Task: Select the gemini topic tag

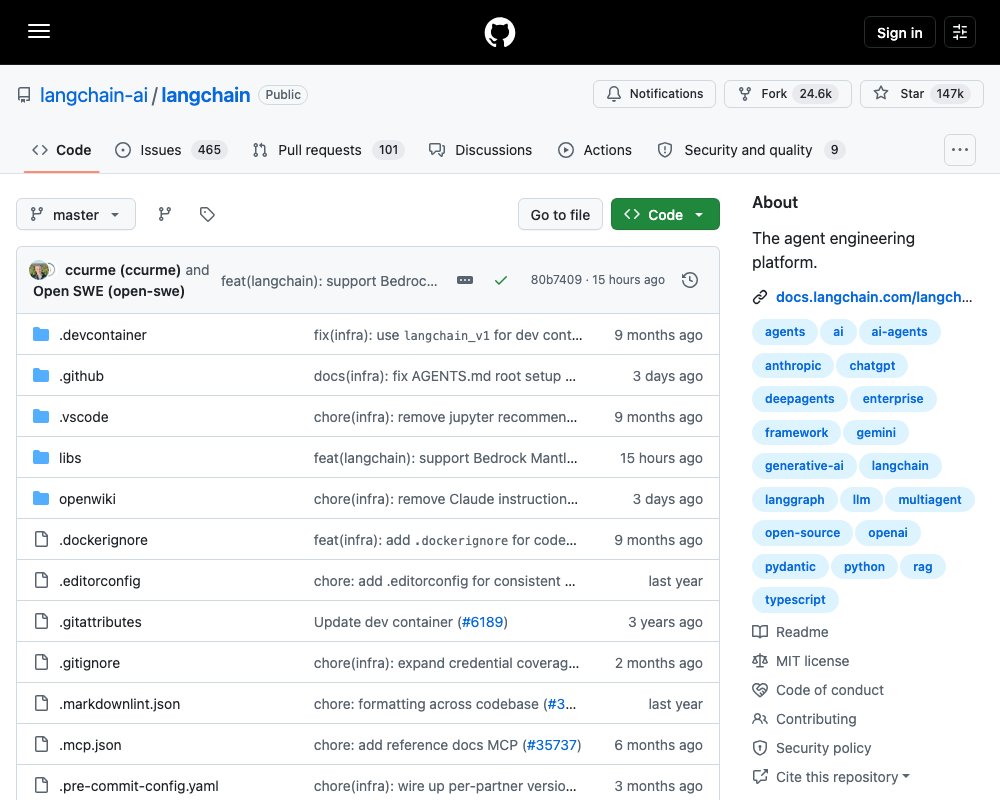Action: (x=876, y=433)
